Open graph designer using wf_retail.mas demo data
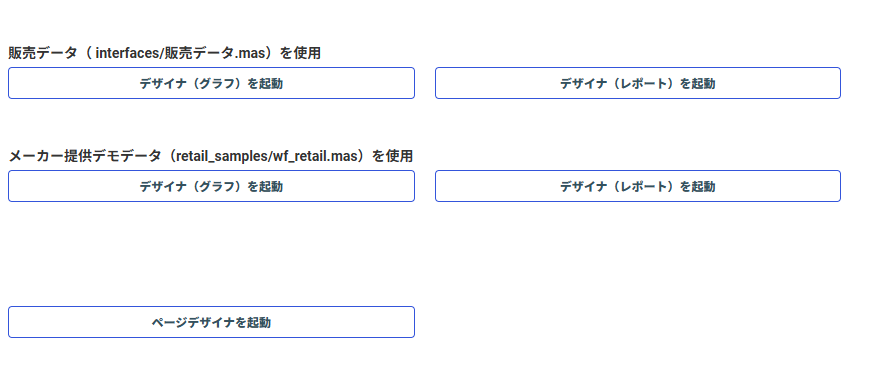This screenshot has height=368, width=869. click(211, 186)
